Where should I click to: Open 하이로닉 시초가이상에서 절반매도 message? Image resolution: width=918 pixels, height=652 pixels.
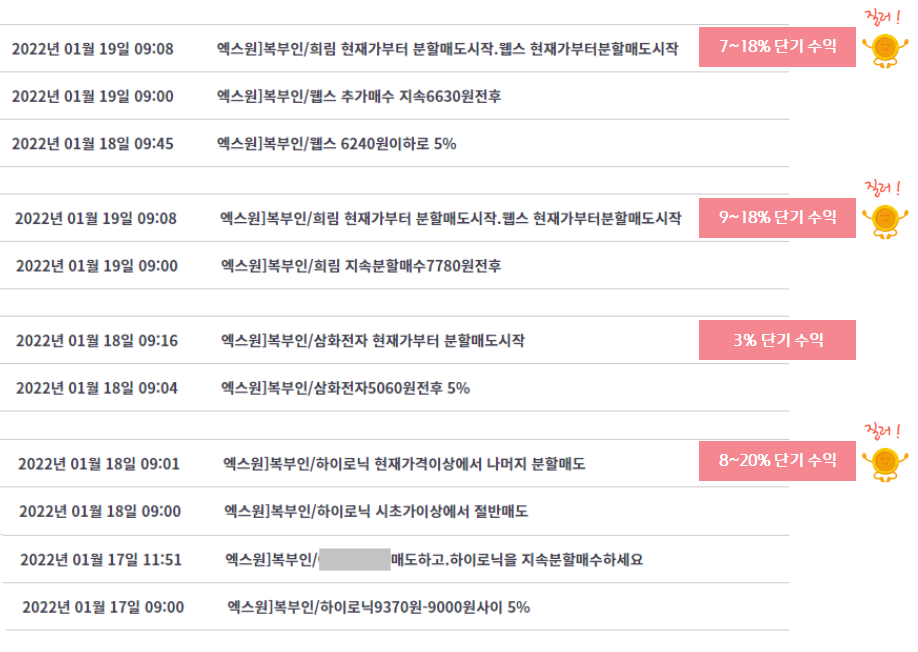[376, 512]
